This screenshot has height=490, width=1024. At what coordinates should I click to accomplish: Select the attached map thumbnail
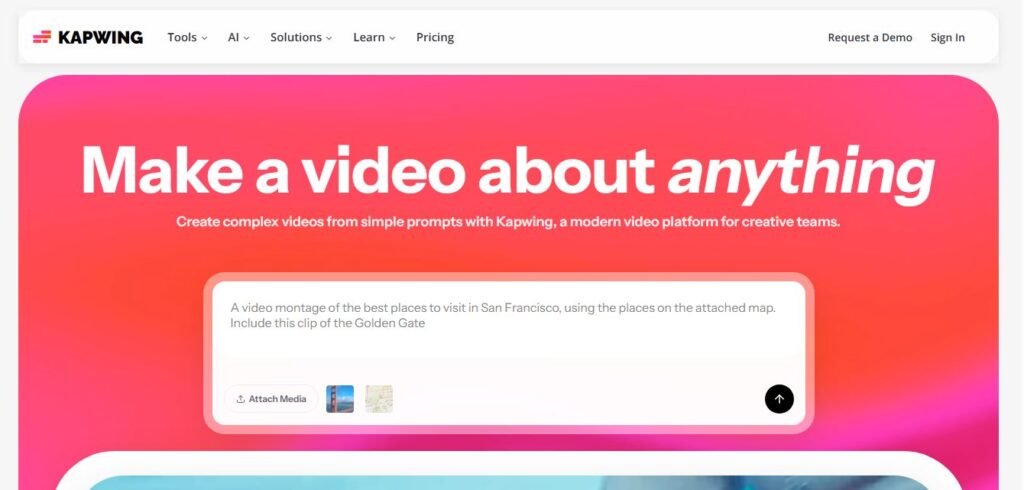[x=379, y=399]
